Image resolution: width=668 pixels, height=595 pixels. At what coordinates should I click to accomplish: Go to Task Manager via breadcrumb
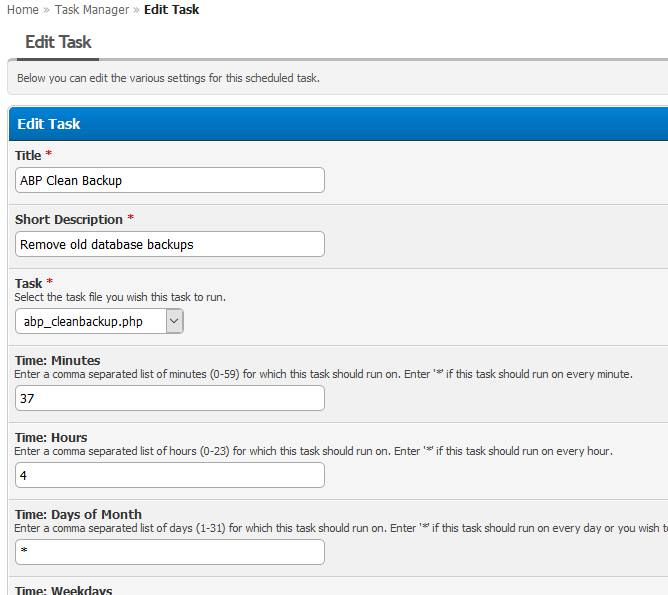[x=91, y=10]
